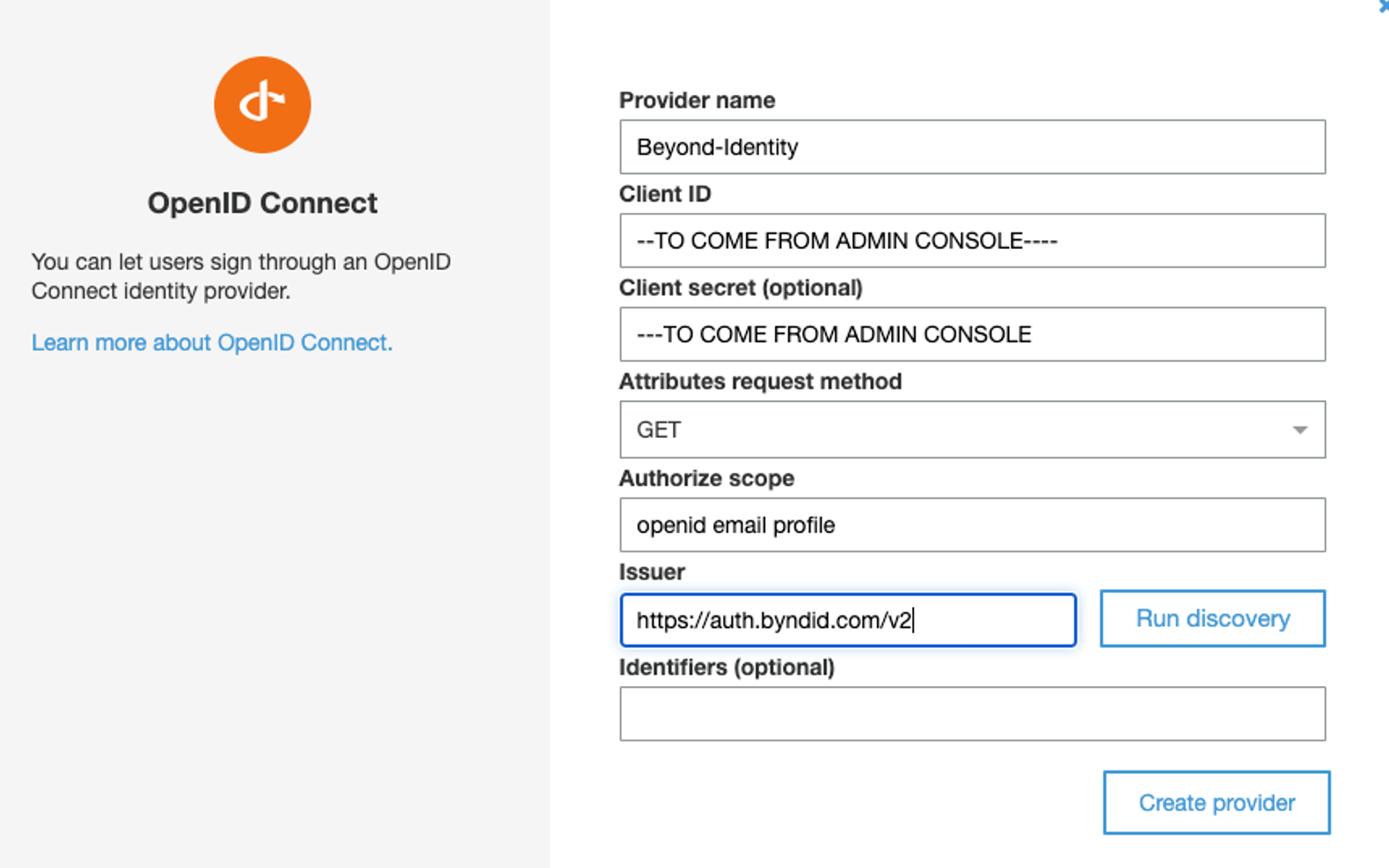This screenshot has height=868, width=1389.
Task: Select the Client secret (optional) field
Action: (972, 334)
